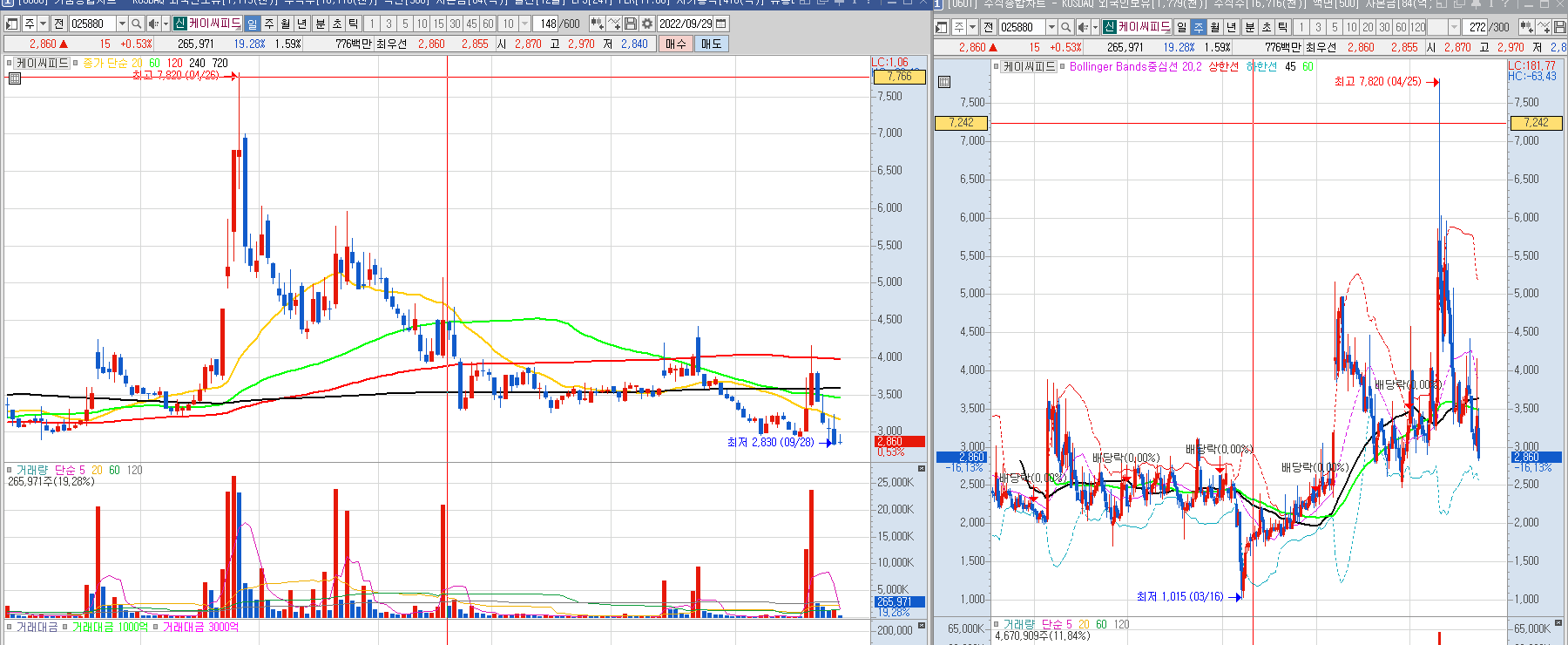1568x645 pixels.
Task: Open the right chart's stock search magnifier
Action: [x=1065, y=27]
